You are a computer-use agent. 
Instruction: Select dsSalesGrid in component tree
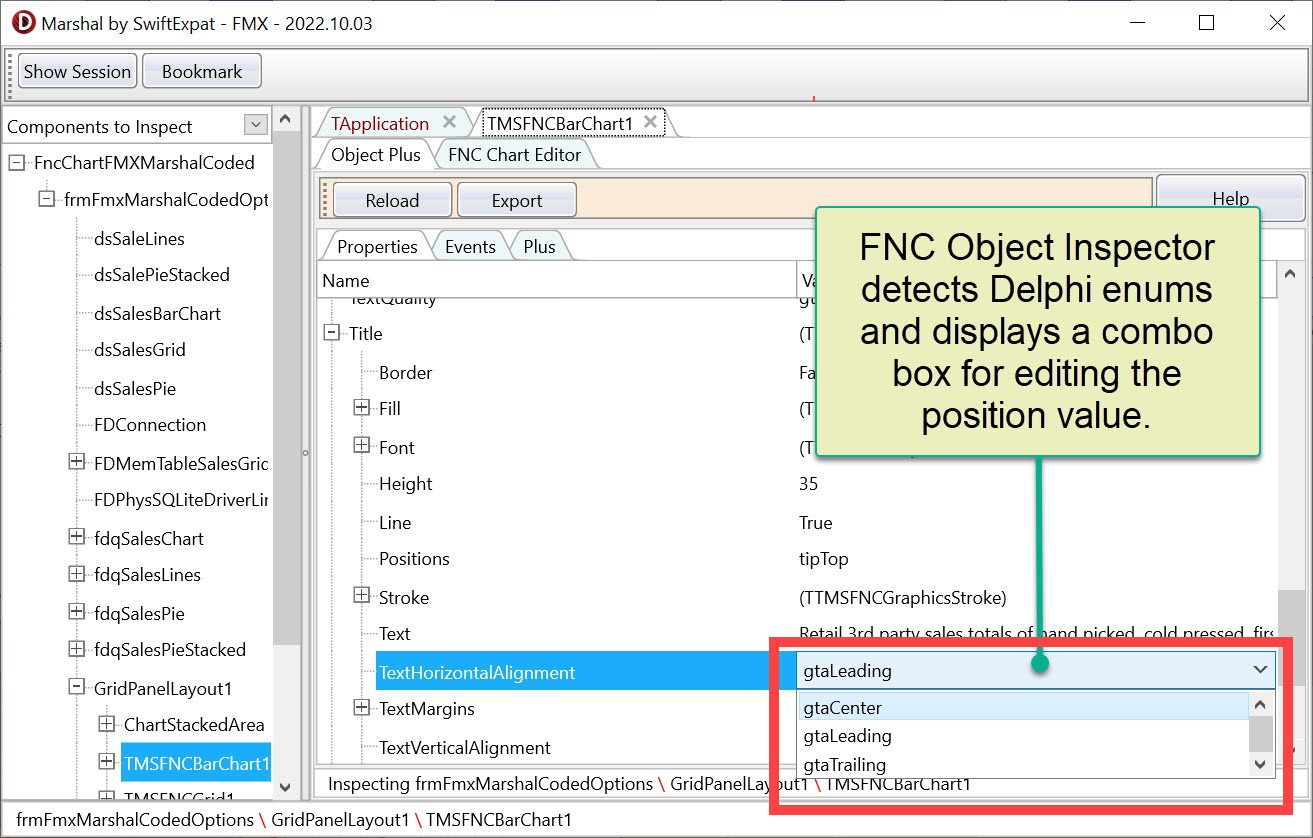click(139, 350)
